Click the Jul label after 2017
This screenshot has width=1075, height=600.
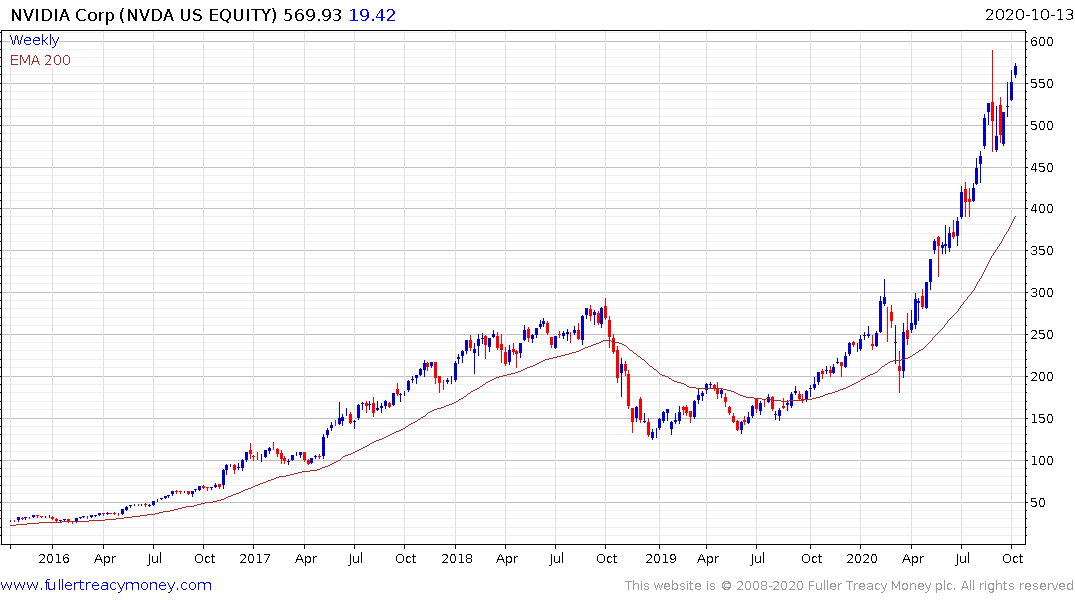pyautogui.click(x=355, y=558)
